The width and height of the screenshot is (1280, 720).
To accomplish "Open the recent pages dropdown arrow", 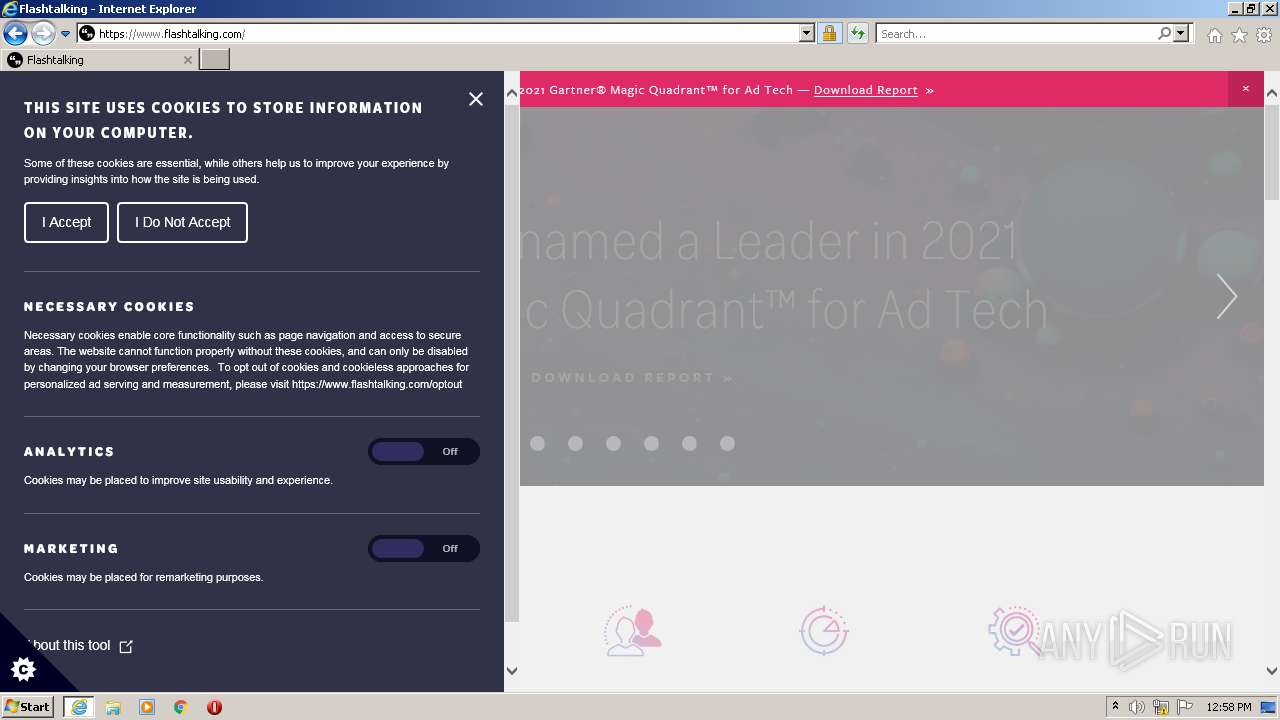I will pos(65,34).
